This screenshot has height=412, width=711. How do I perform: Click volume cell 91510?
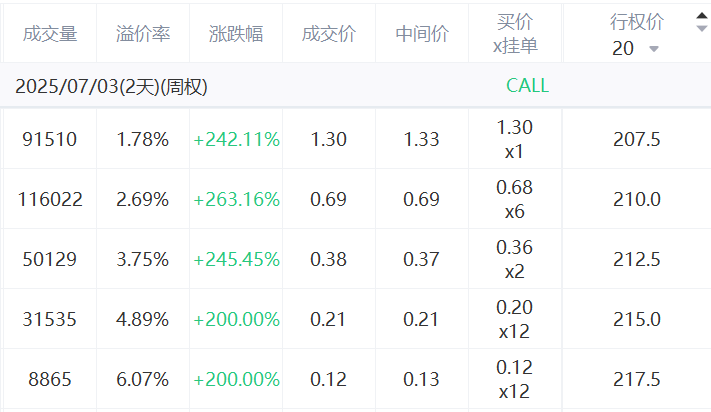point(50,139)
